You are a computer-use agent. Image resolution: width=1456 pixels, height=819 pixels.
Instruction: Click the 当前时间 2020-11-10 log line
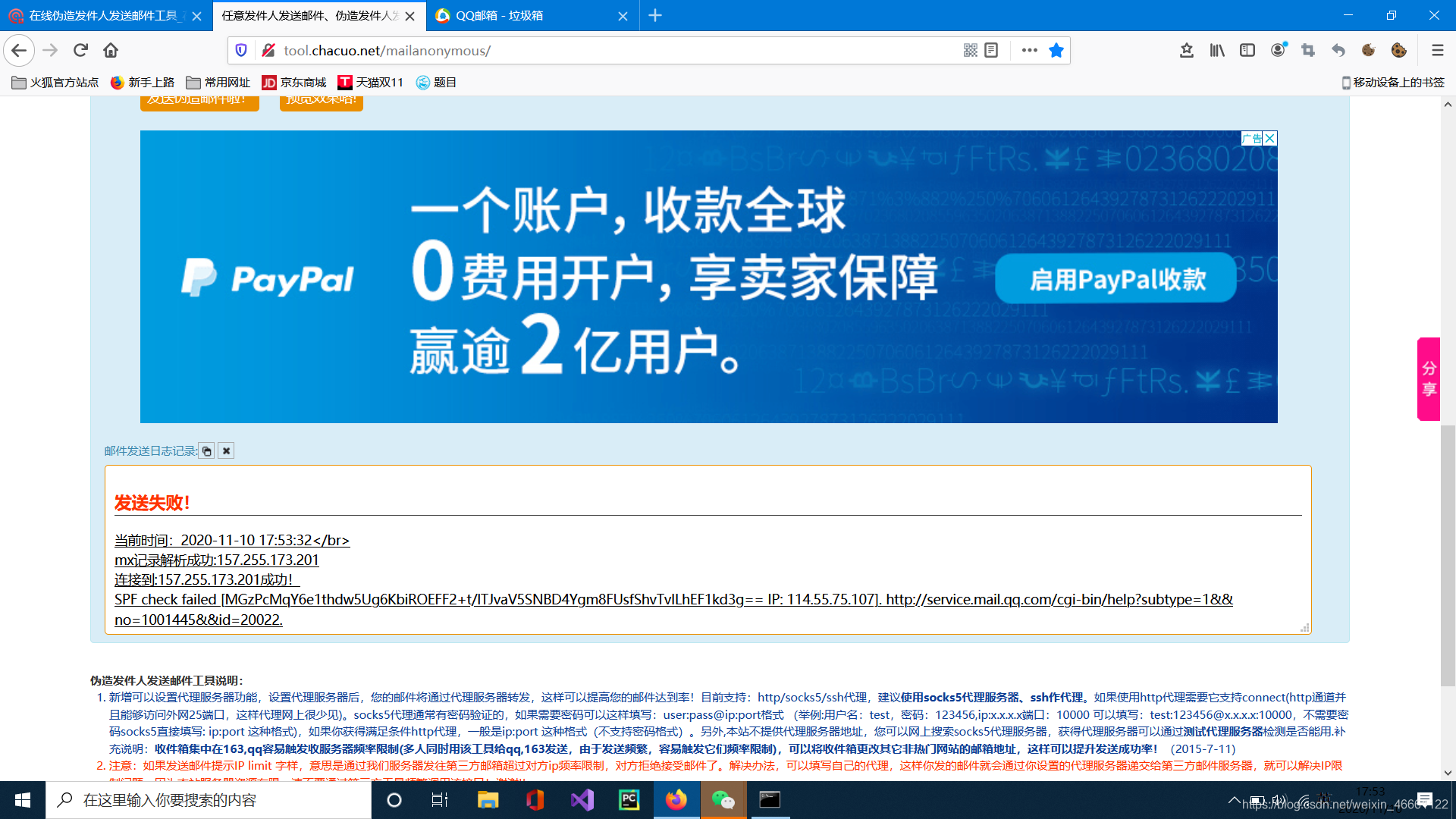click(x=232, y=541)
